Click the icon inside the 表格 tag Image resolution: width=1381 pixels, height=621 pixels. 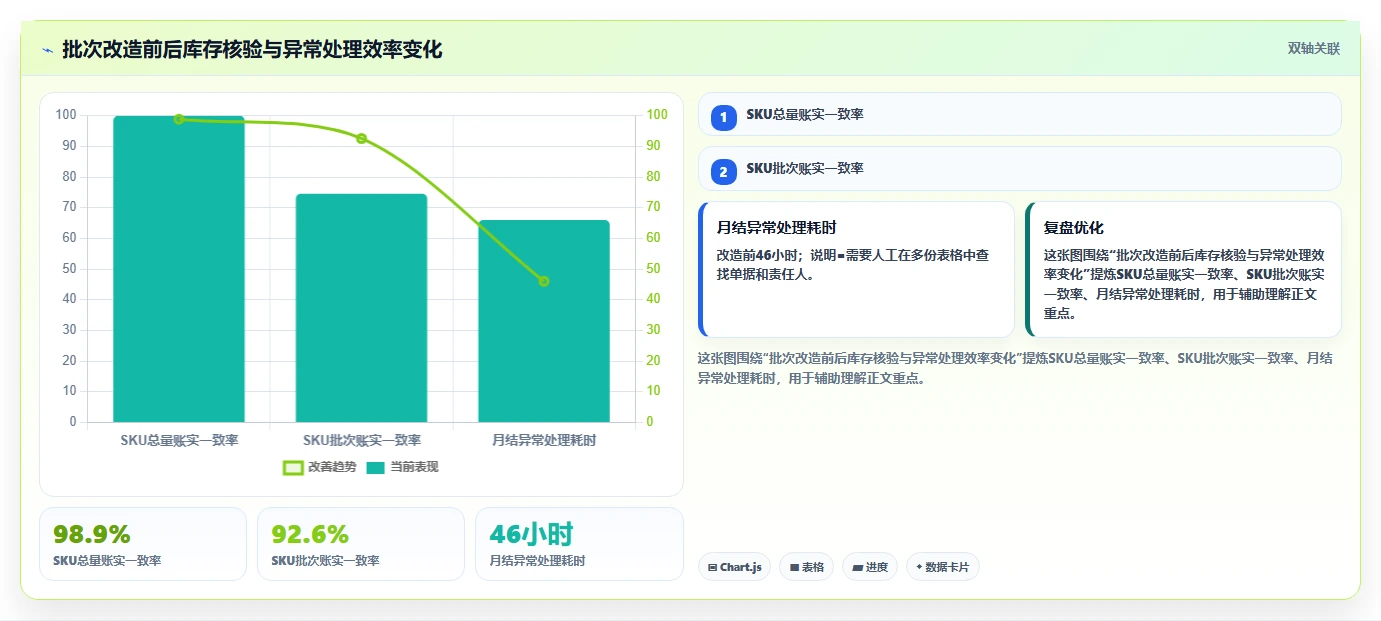pos(794,567)
